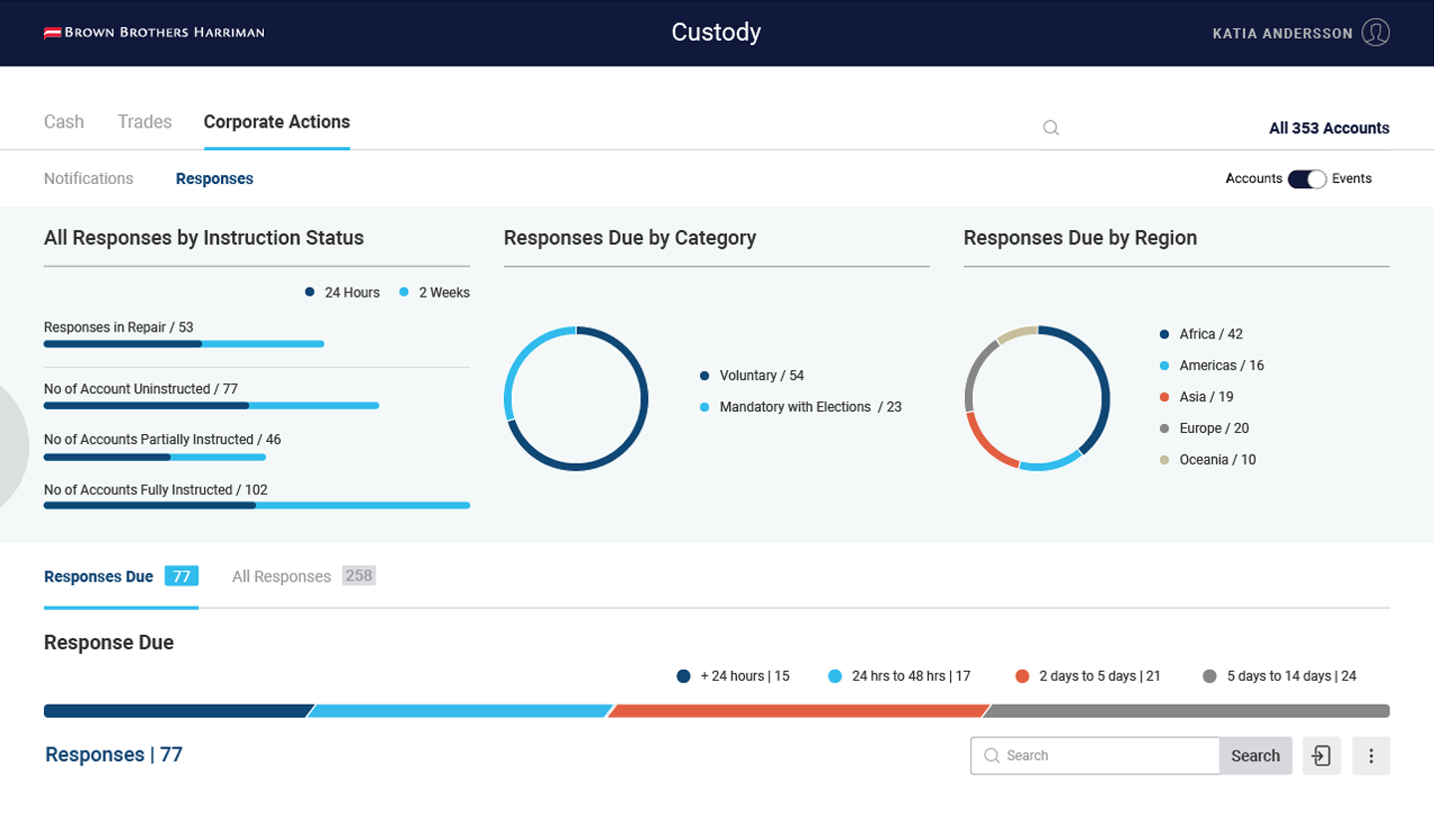Click the 2 days to 5 days | 21 legend
Image resolution: width=1434 pixels, height=840 pixels.
click(x=1087, y=676)
